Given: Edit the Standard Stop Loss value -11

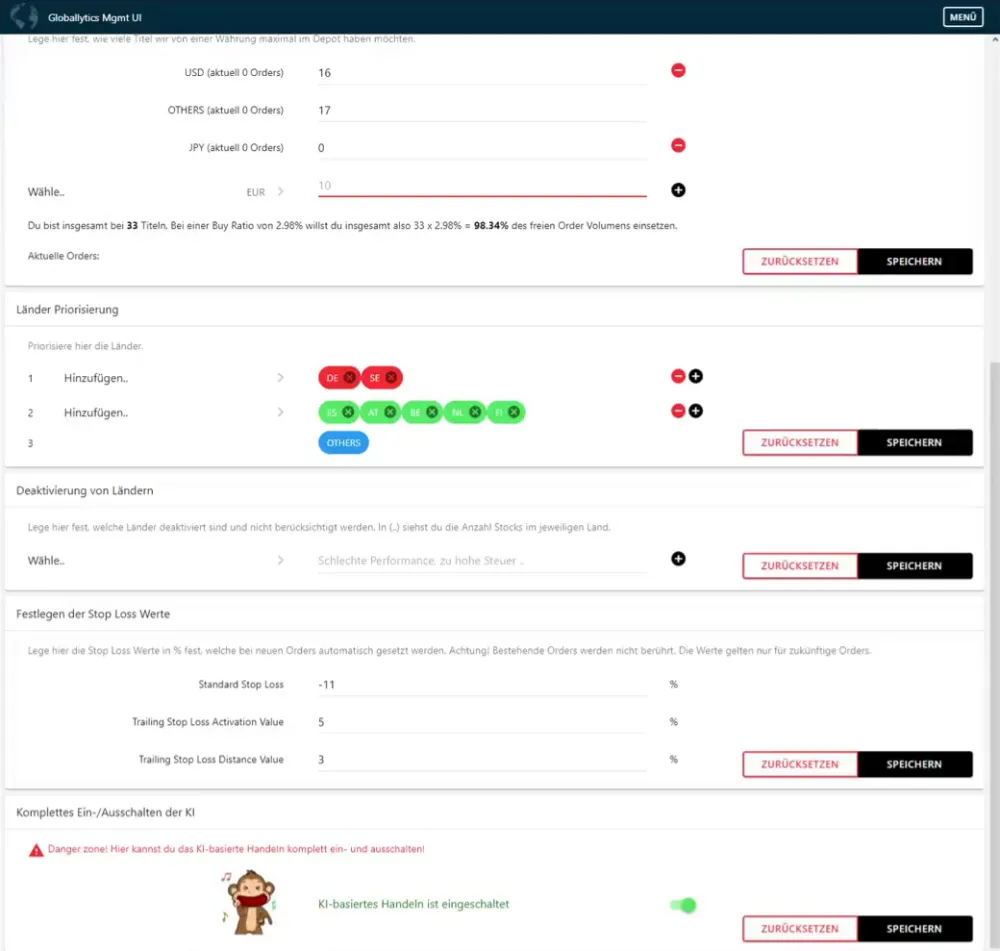Looking at the screenshot, I should [x=482, y=684].
